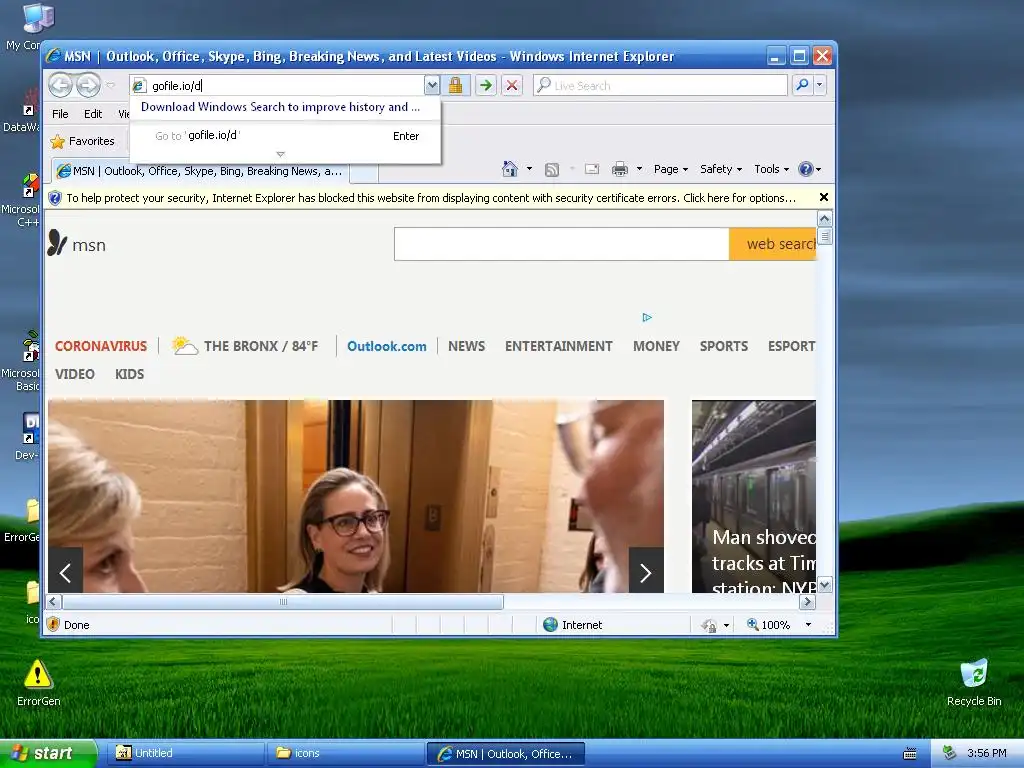Open the Home button dropdown arrow
This screenshot has width=1024, height=768.
click(529, 169)
